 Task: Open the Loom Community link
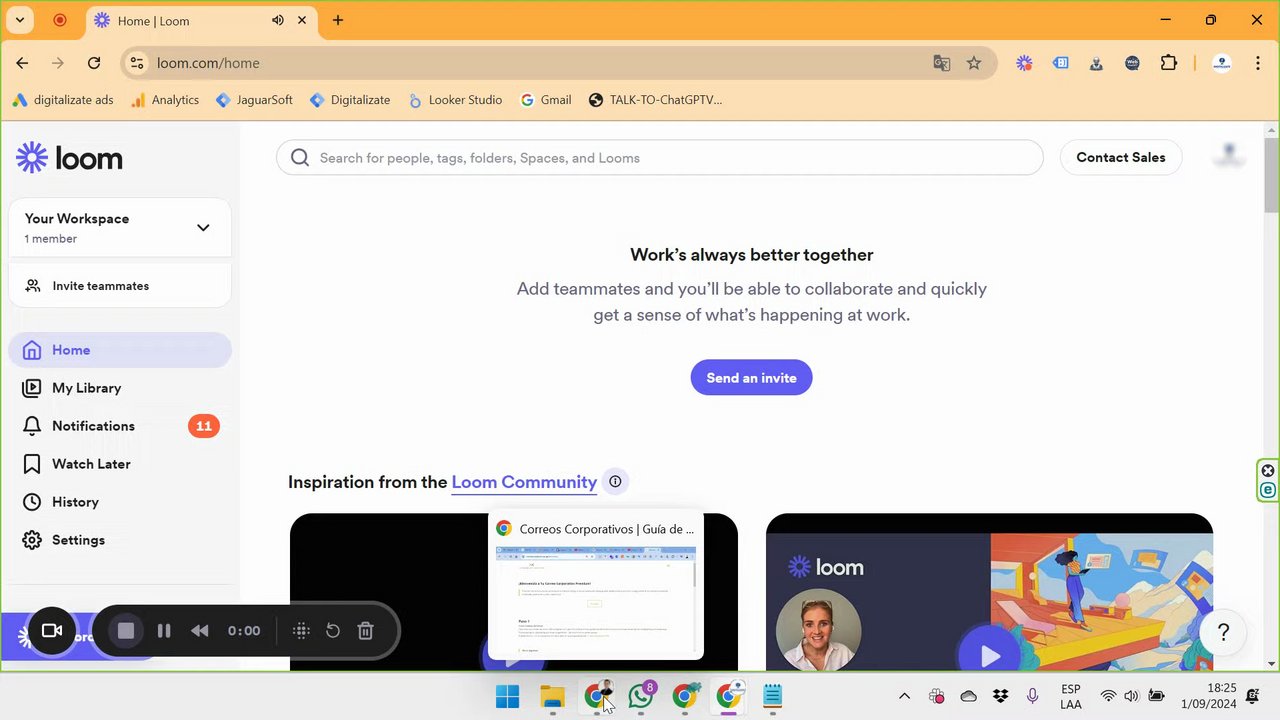pyautogui.click(x=524, y=482)
